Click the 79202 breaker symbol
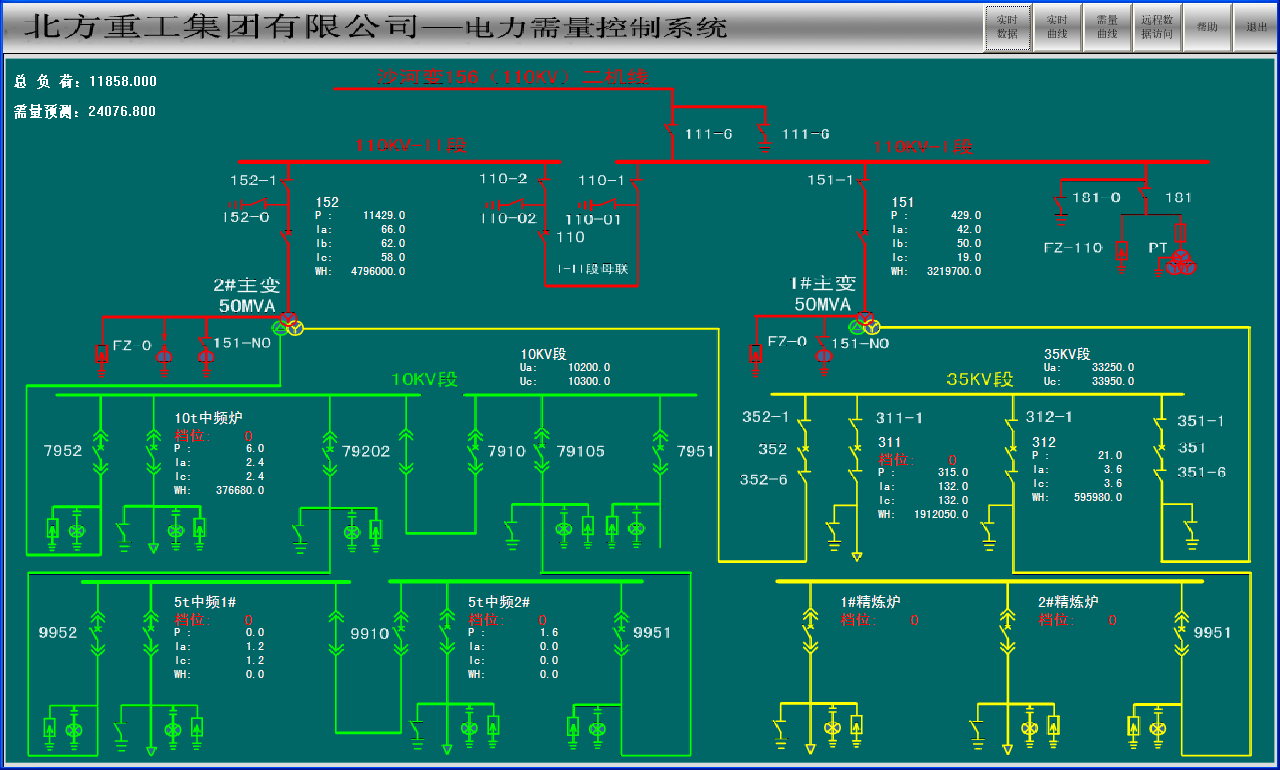The width and height of the screenshot is (1280, 770). point(329,451)
